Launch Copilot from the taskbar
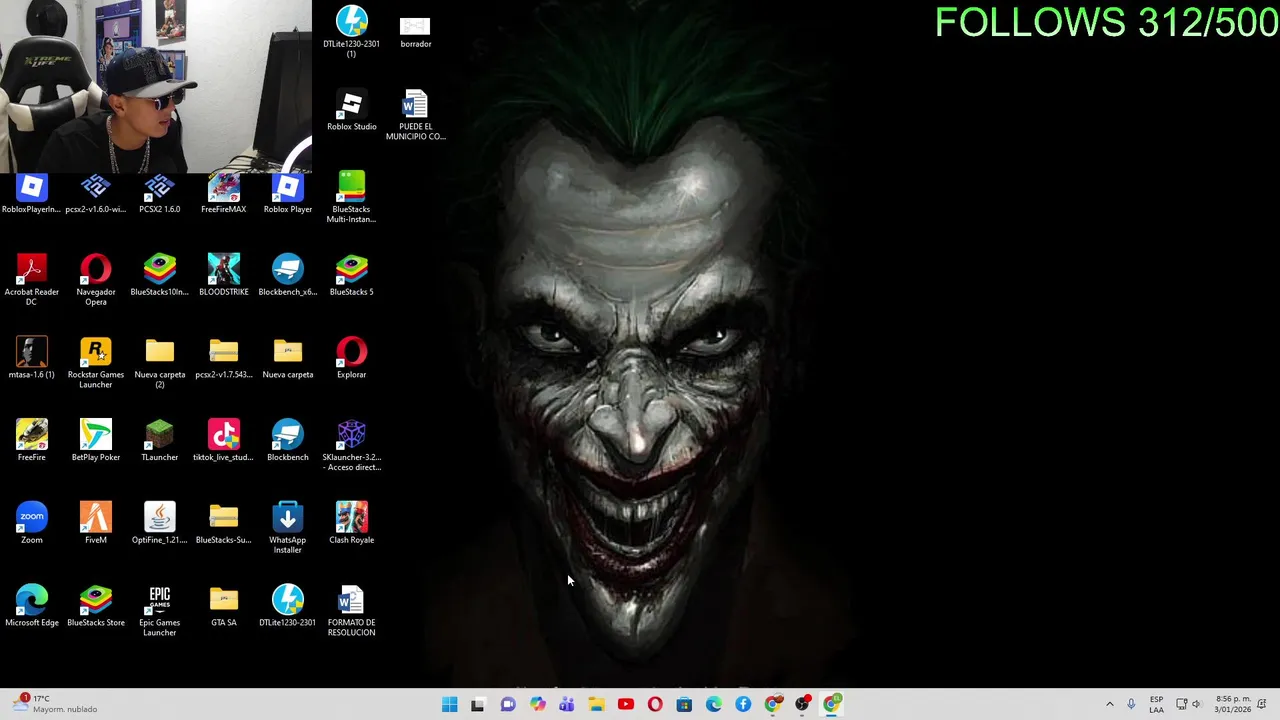 click(537, 704)
